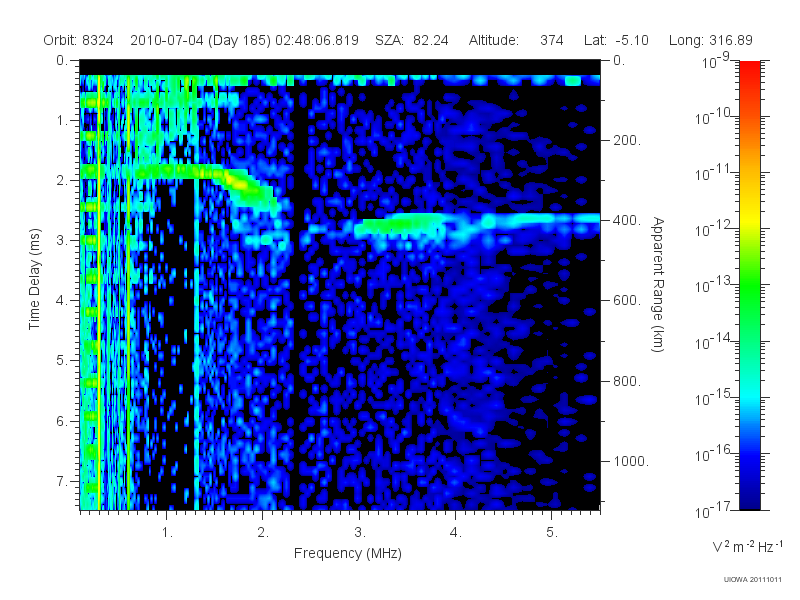The image size is (800, 600).
Task: Click the '5.' tick on time delay axis
Action: 62,360
